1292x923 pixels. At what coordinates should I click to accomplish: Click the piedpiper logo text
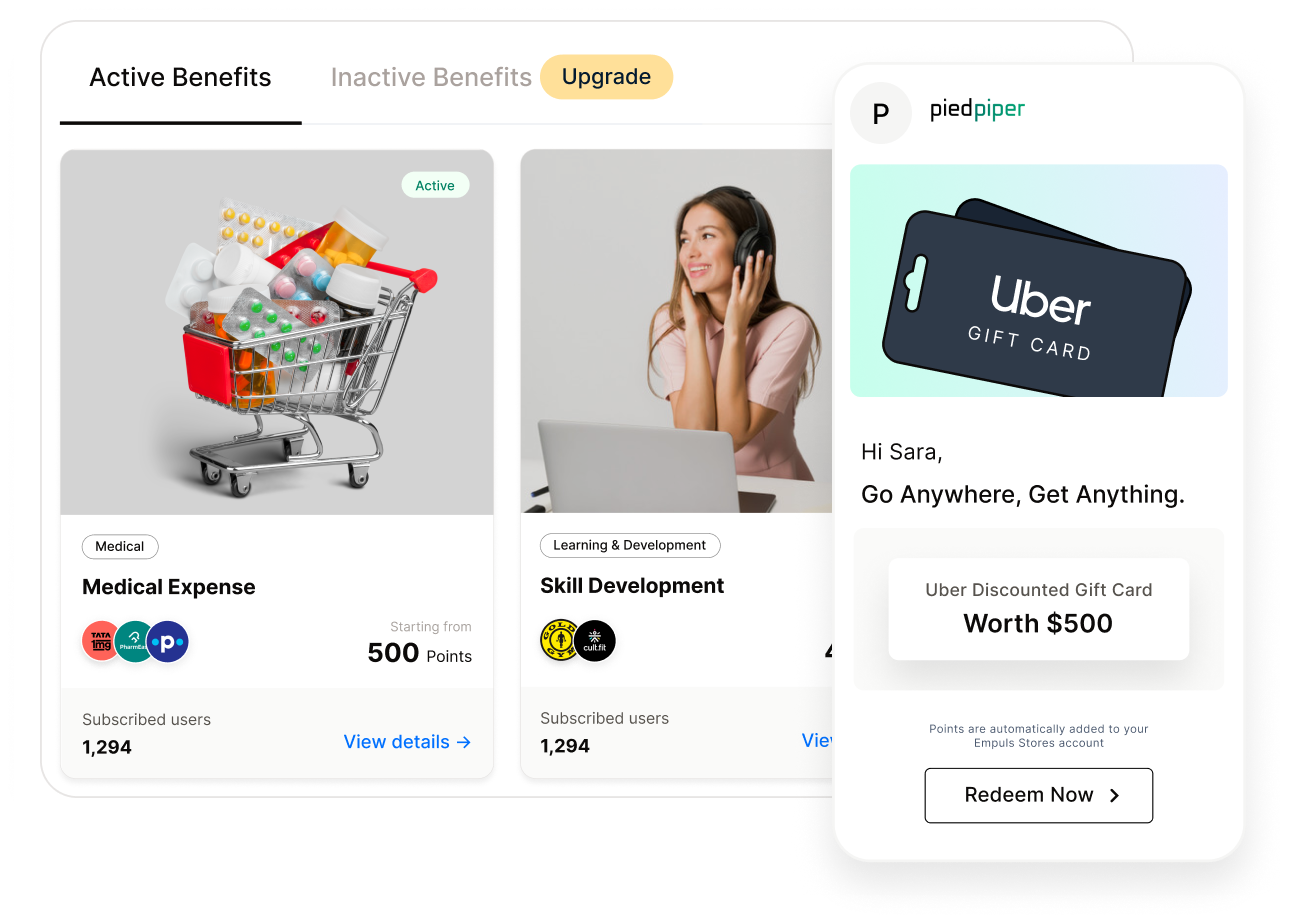pos(977,109)
